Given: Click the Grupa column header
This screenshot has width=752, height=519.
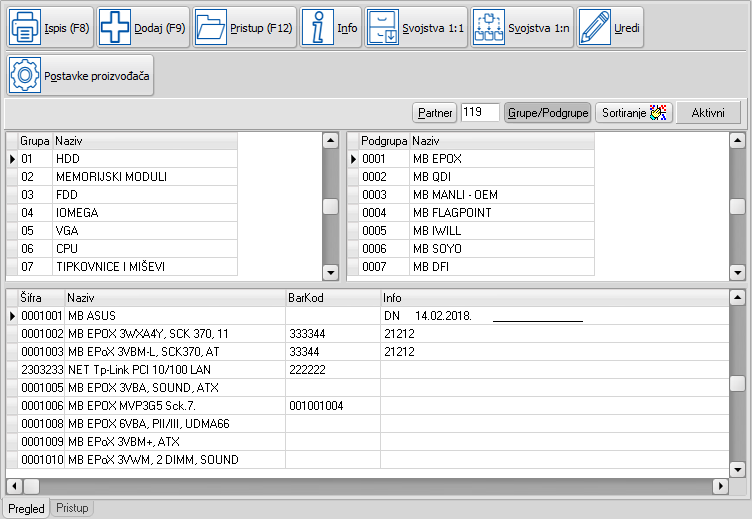Looking at the screenshot, I should [x=35, y=141].
